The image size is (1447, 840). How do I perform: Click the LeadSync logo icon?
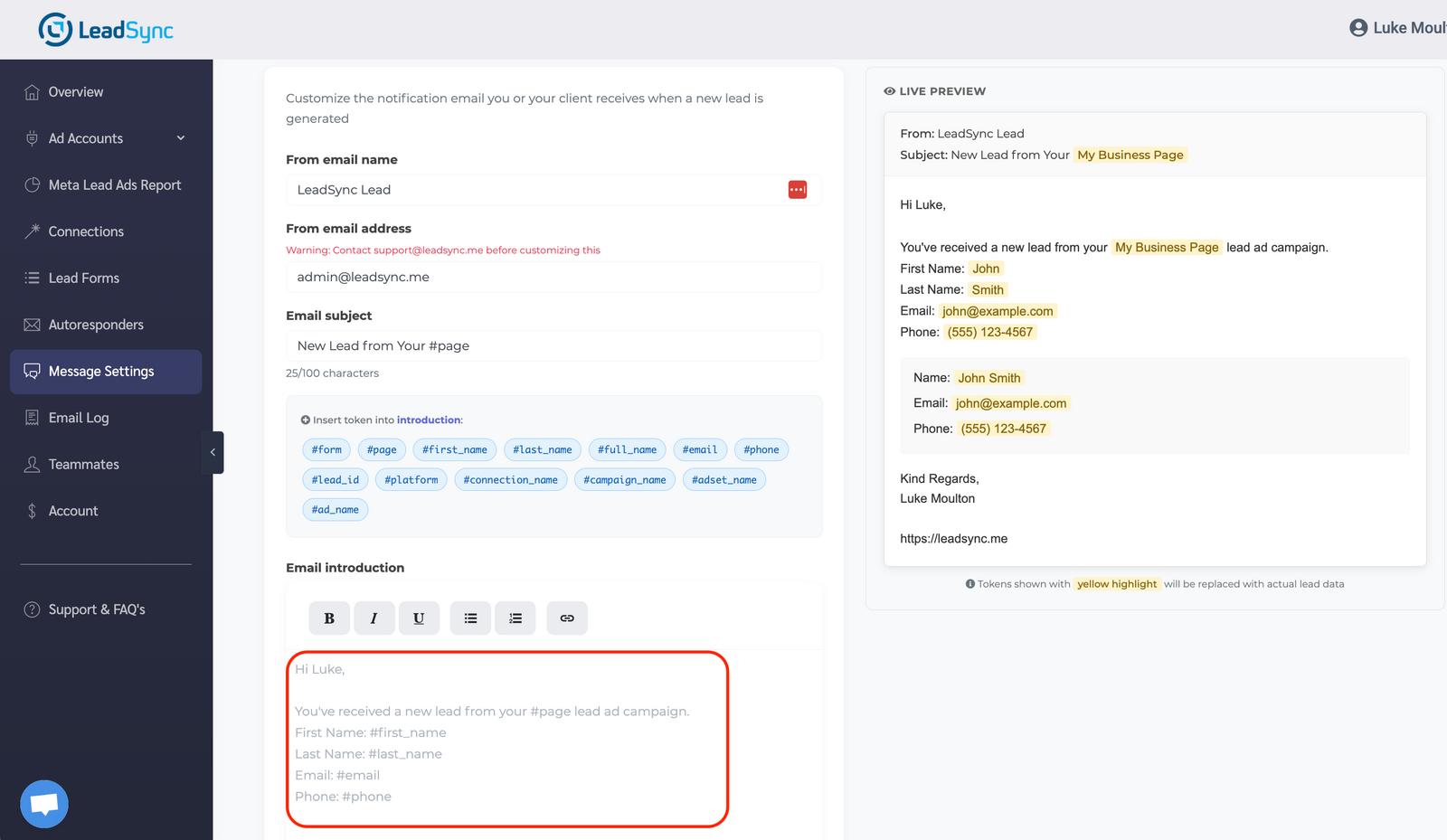coord(54,29)
